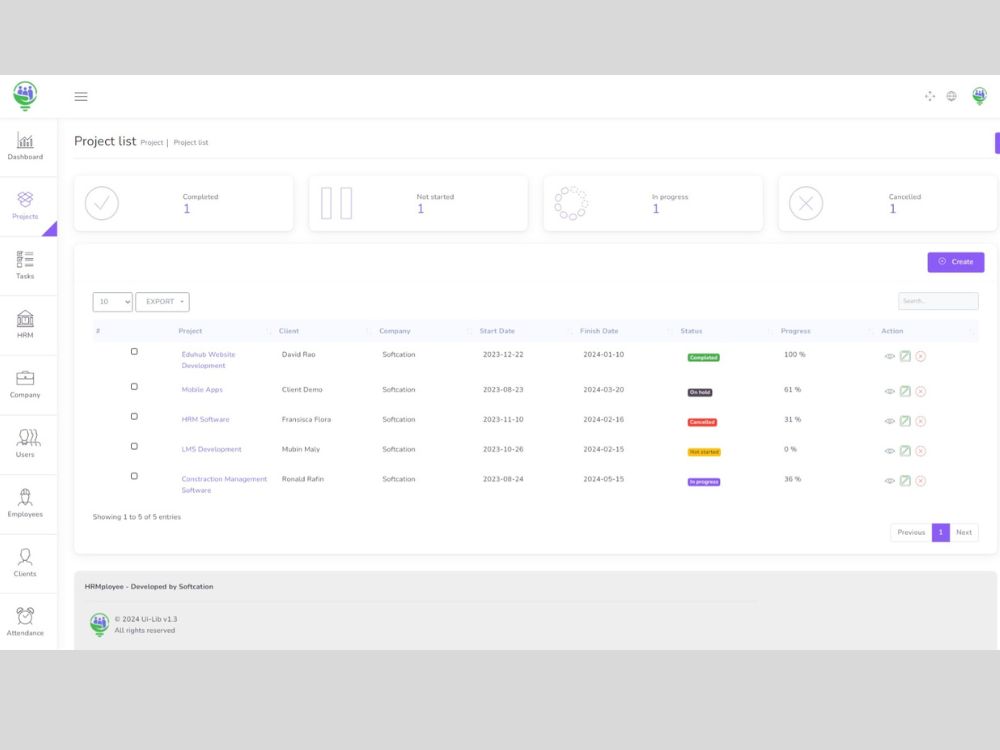Select the Tasks icon in the sidebar
Image resolution: width=1000 pixels, height=750 pixels.
pyautogui.click(x=24, y=263)
